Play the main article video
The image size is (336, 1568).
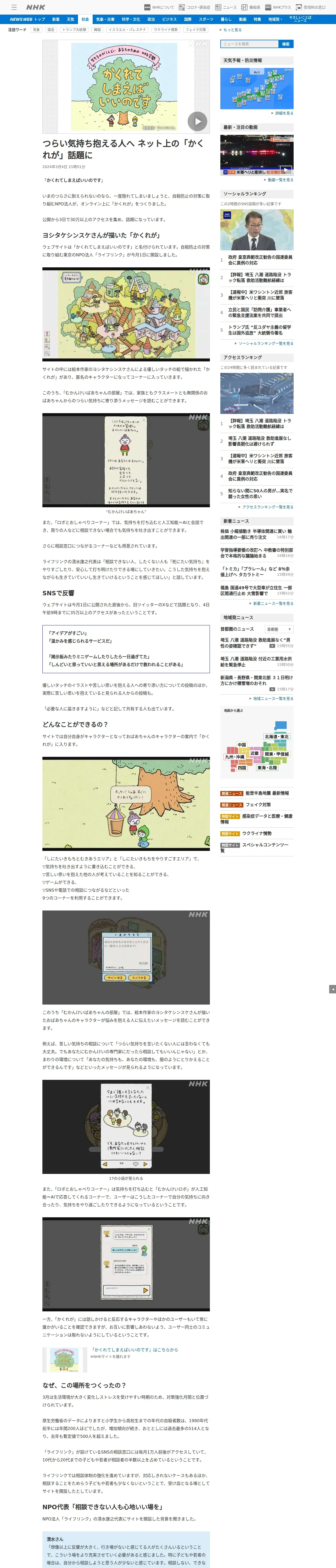(x=197, y=121)
